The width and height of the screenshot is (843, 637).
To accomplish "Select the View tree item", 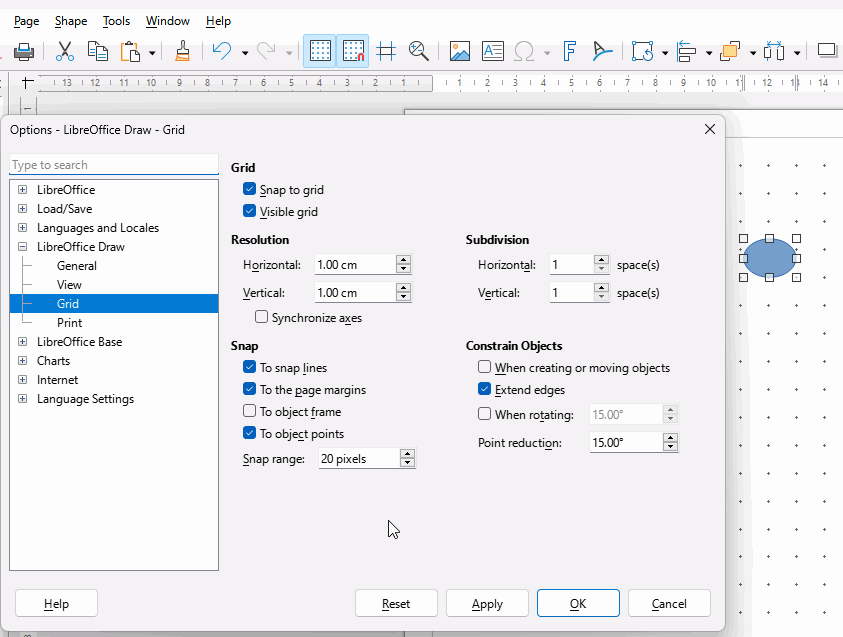I will point(69,284).
